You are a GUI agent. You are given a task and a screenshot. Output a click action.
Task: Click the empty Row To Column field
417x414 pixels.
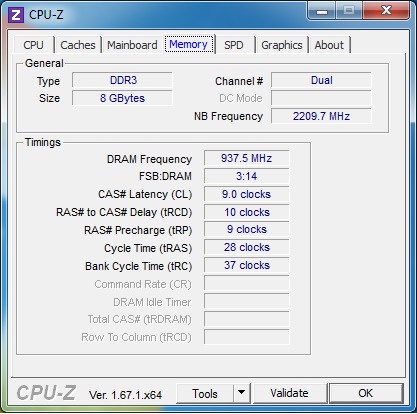tap(247, 337)
